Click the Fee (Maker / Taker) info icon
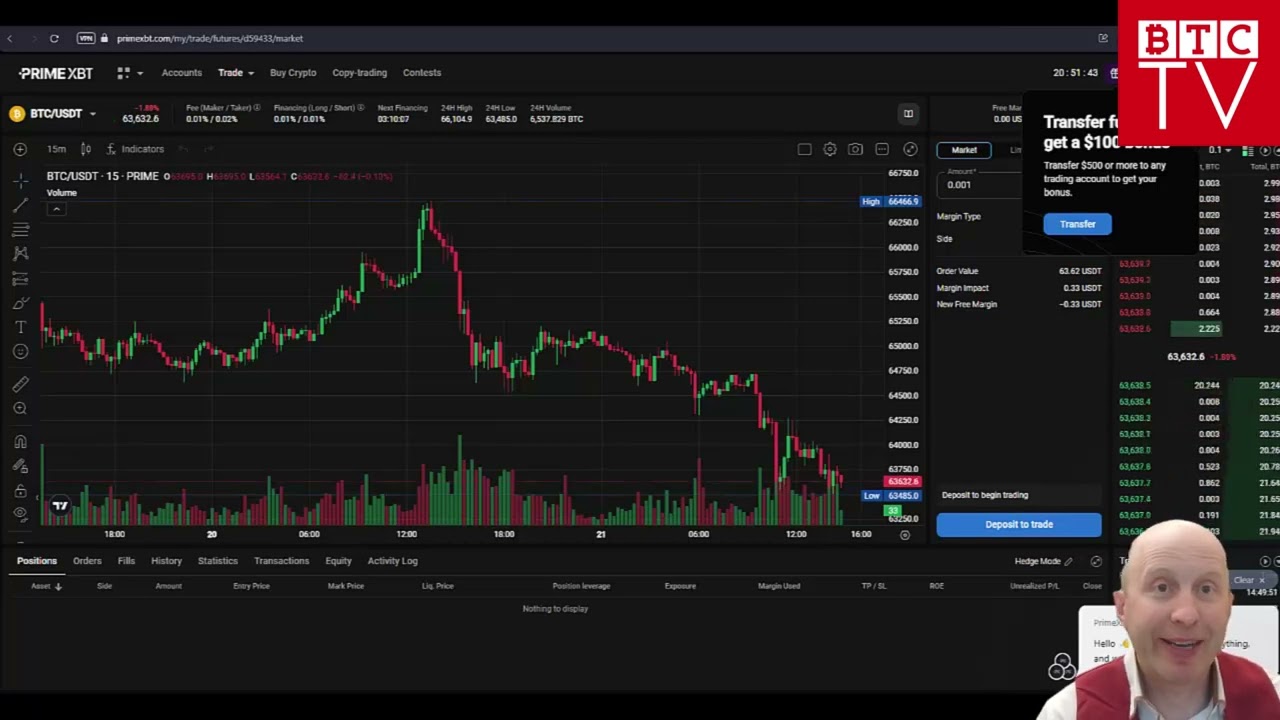Screen dimensions: 1280x720 click(x=257, y=108)
